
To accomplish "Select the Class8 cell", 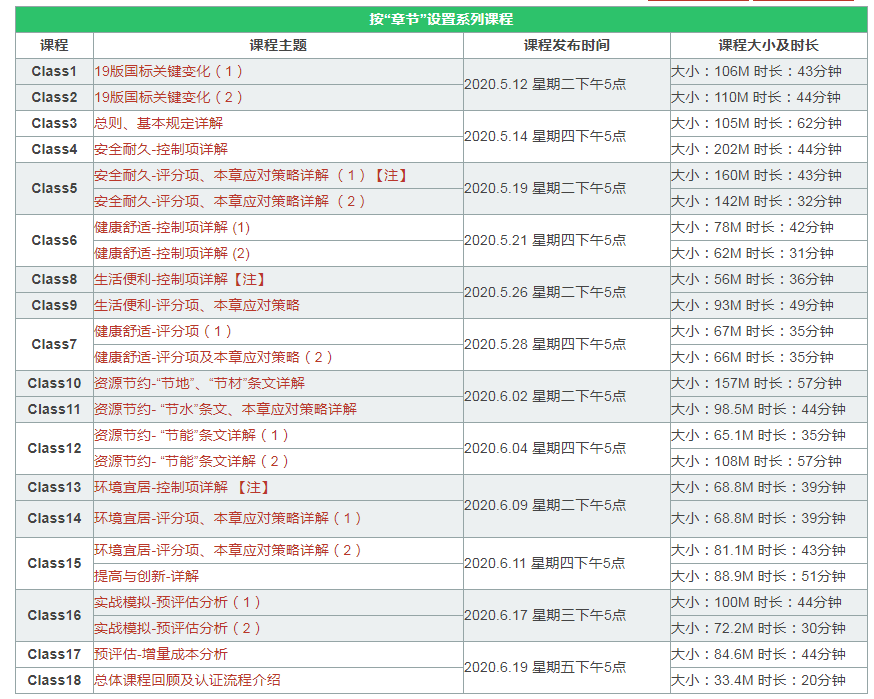I will [x=54, y=279].
